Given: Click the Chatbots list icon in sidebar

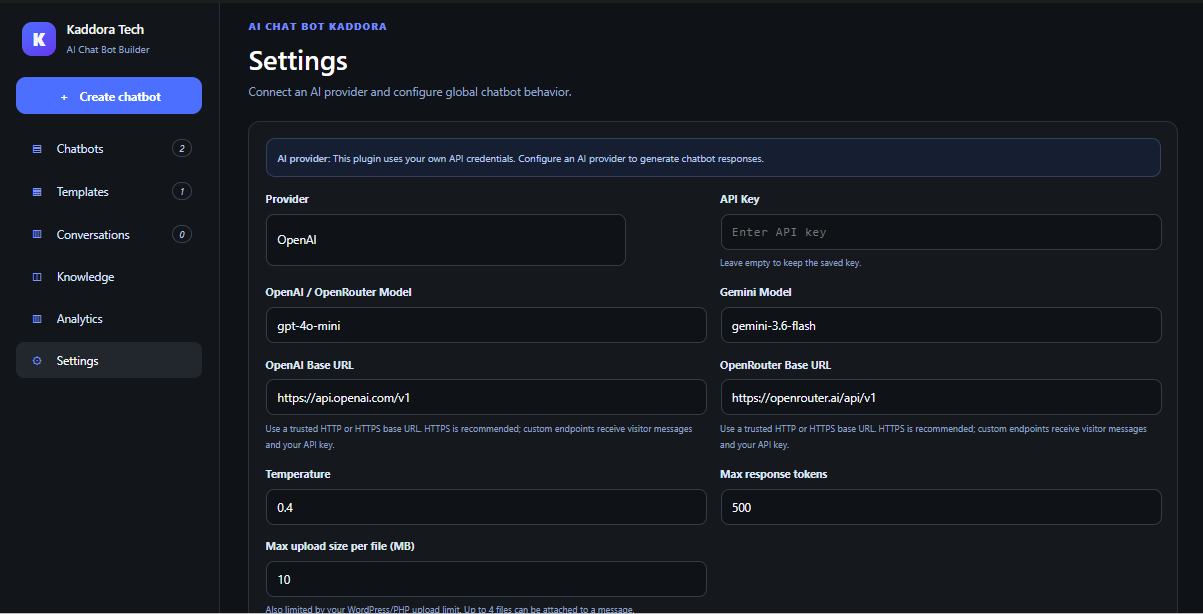Looking at the screenshot, I should (37, 149).
